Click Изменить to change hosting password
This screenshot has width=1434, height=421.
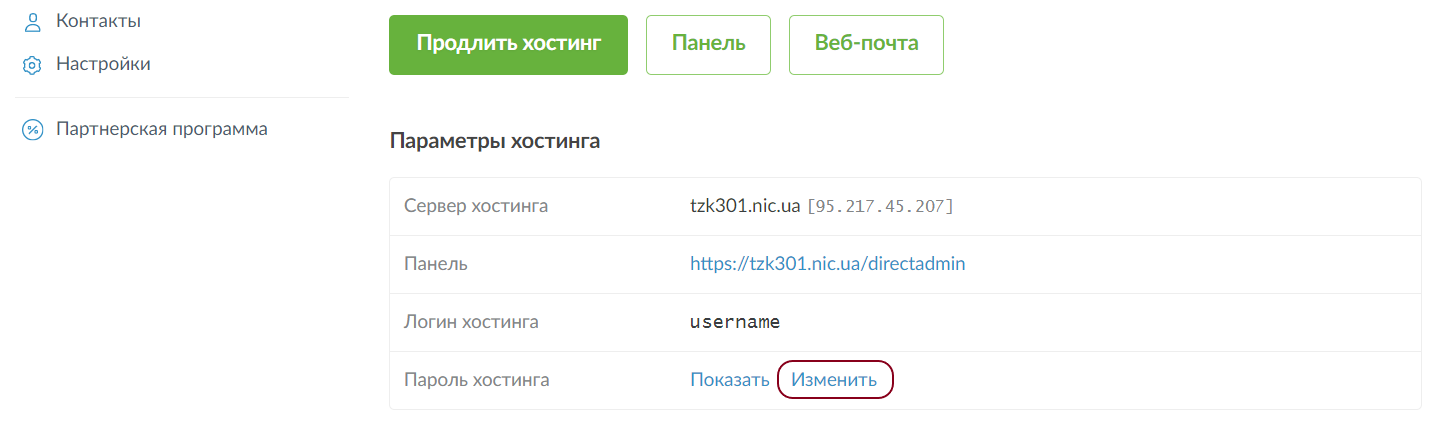point(834,380)
